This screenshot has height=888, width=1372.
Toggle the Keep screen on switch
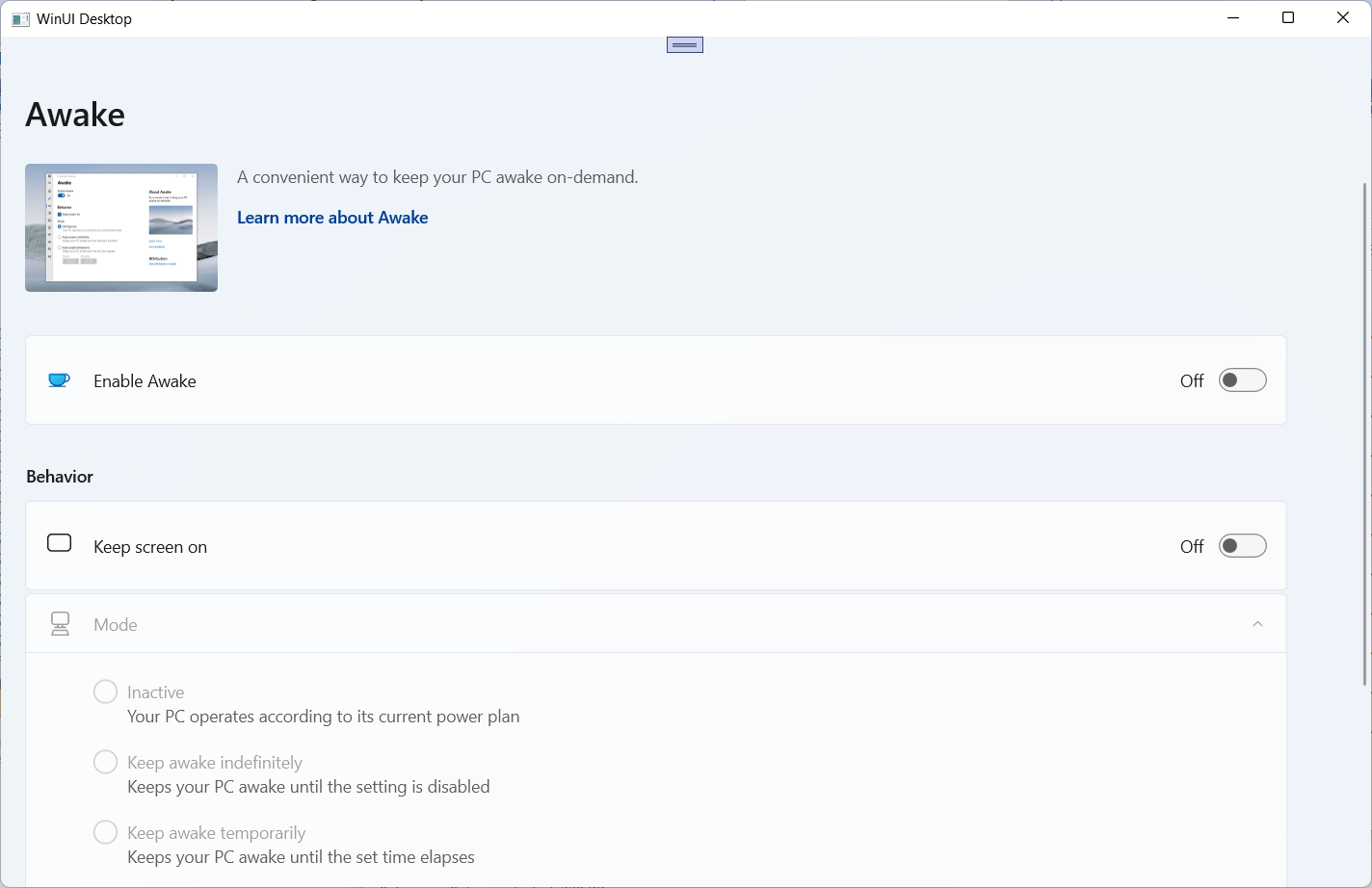(1243, 546)
